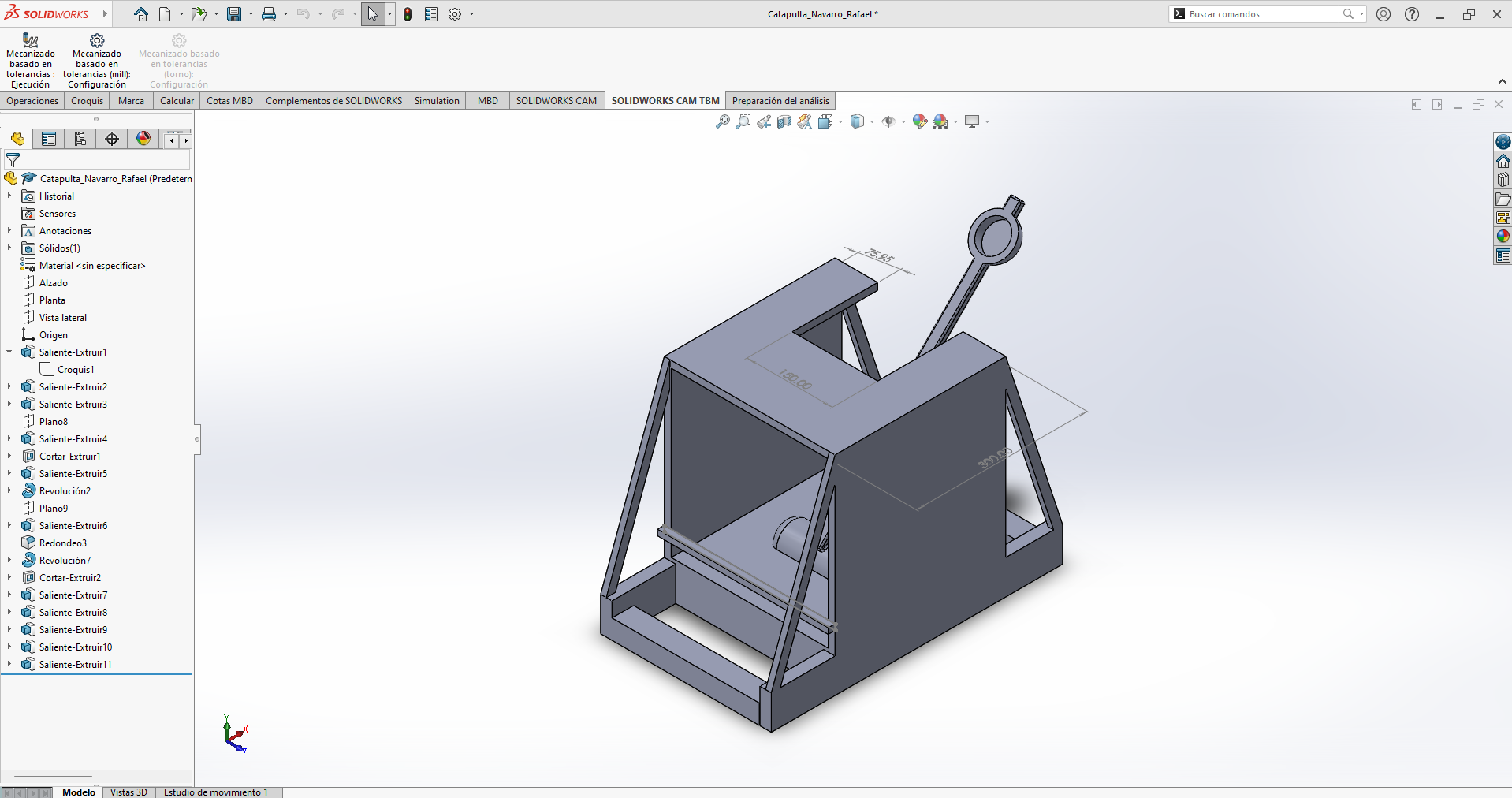Open Custom Properties in task pane
1512x798 pixels.
[1503, 255]
